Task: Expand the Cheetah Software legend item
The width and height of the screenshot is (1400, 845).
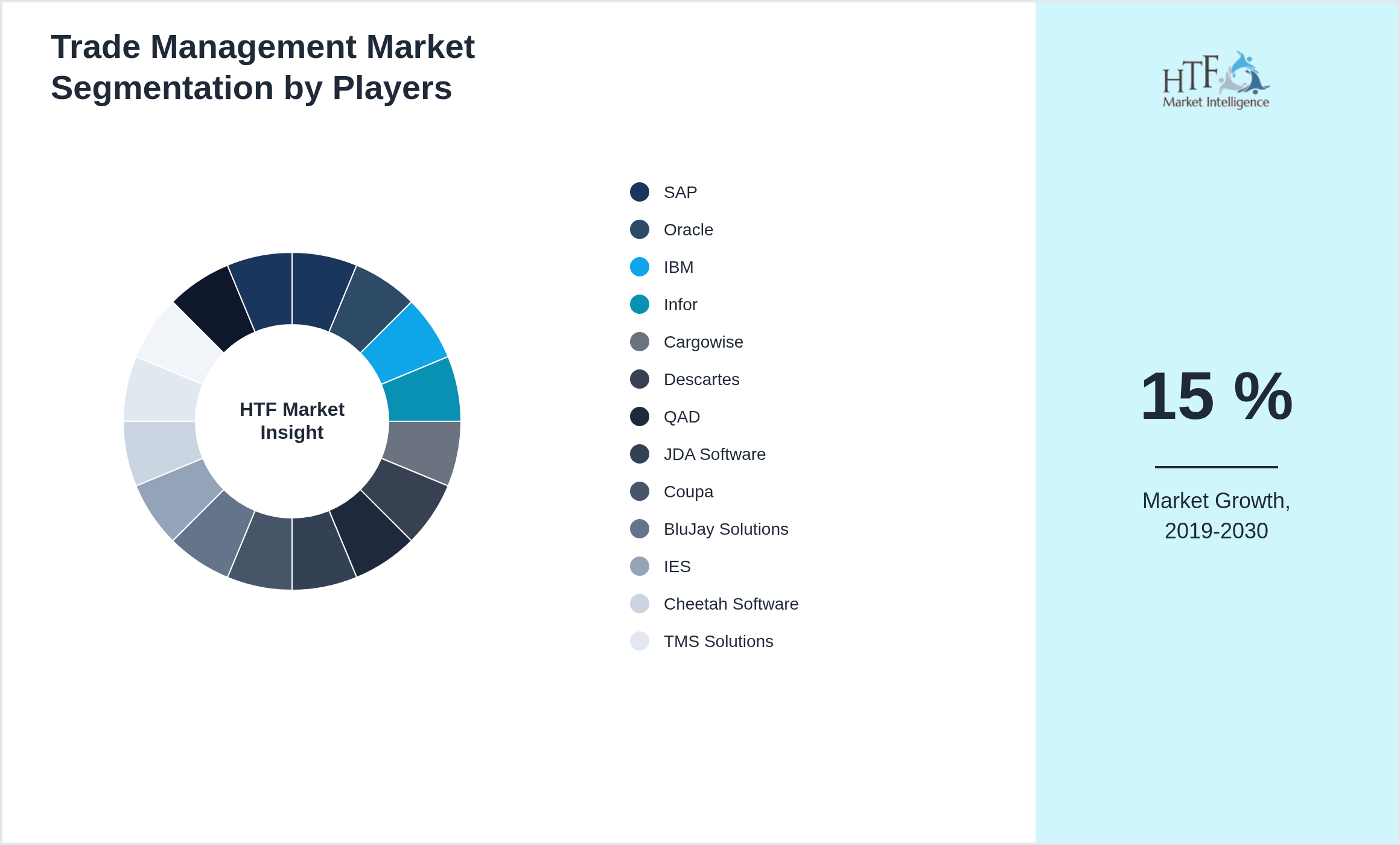Action: (x=731, y=604)
